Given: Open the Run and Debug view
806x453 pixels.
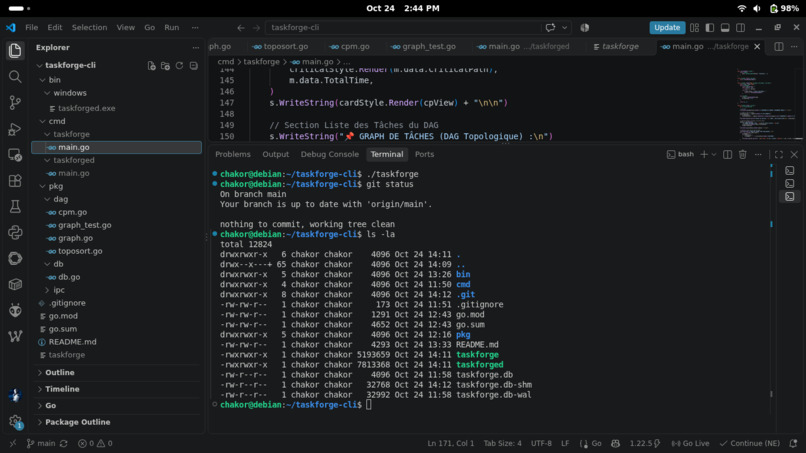Looking at the screenshot, I should click(15, 129).
